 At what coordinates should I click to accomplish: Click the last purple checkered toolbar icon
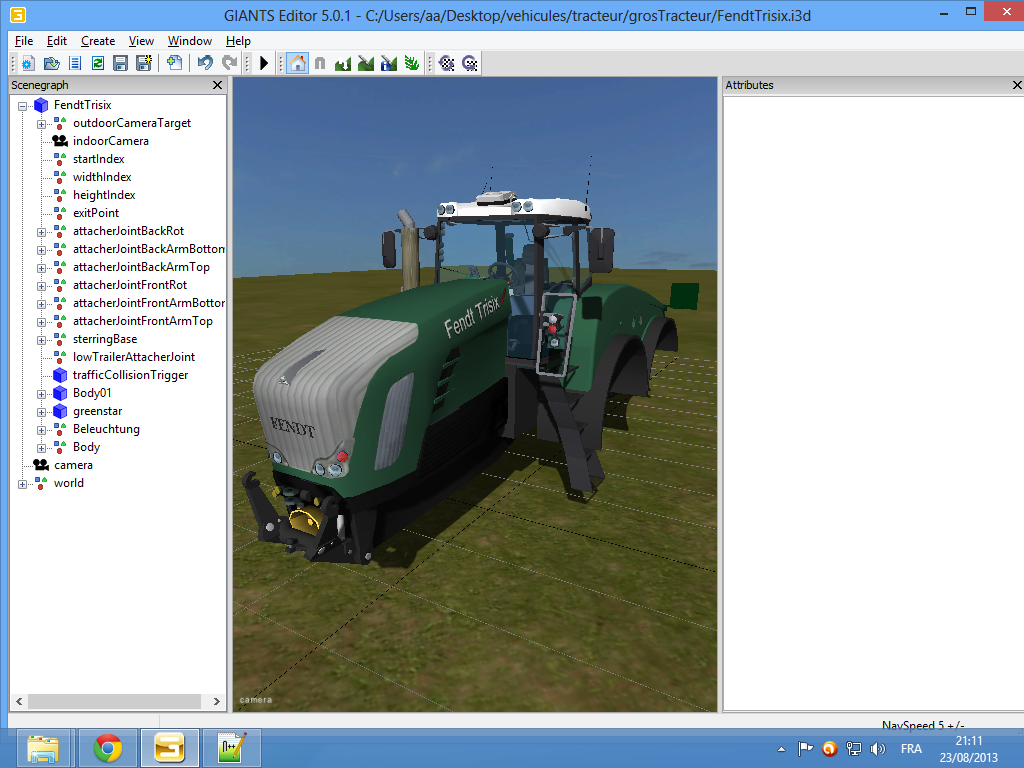coord(470,63)
